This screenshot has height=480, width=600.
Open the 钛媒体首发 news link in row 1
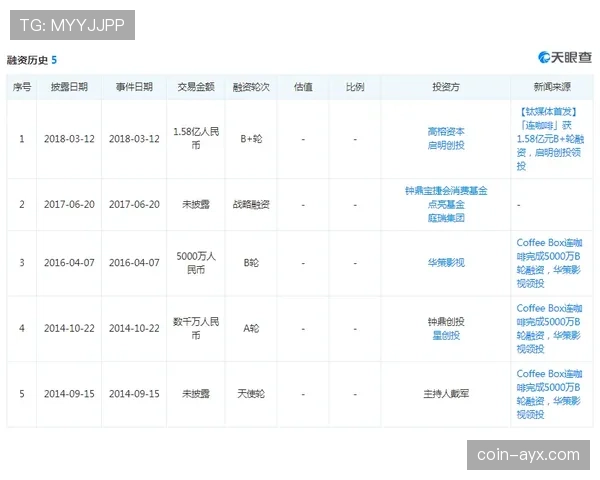[550, 139]
